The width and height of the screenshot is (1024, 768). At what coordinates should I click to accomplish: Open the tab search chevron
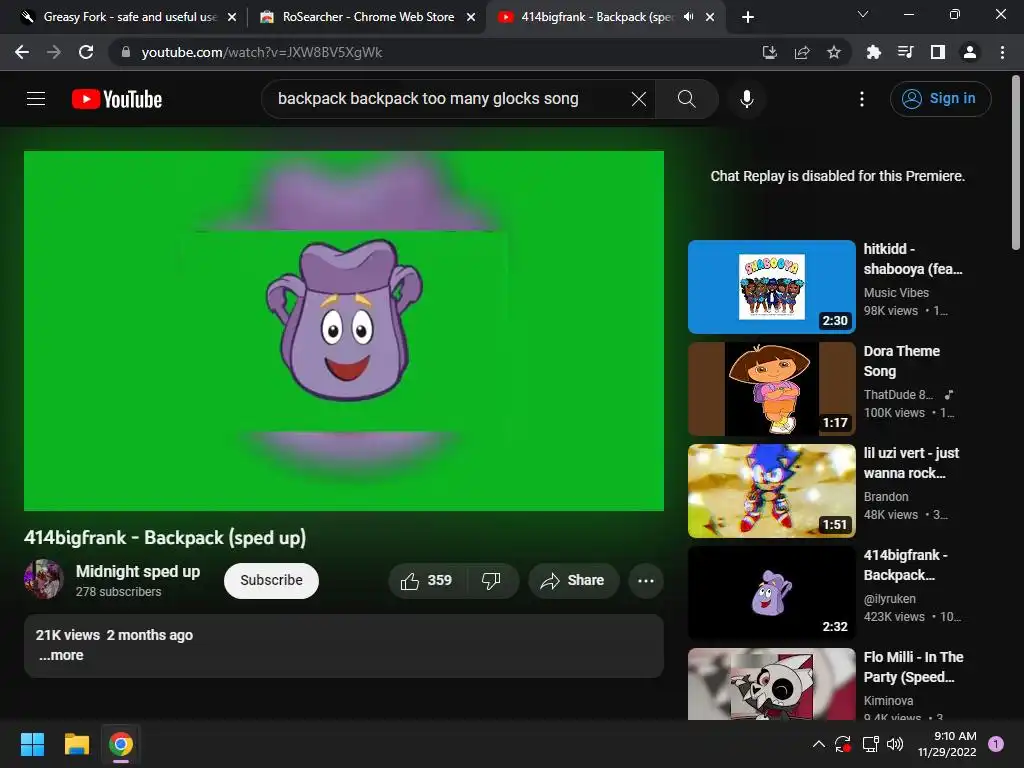pyautogui.click(x=863, y=14)
